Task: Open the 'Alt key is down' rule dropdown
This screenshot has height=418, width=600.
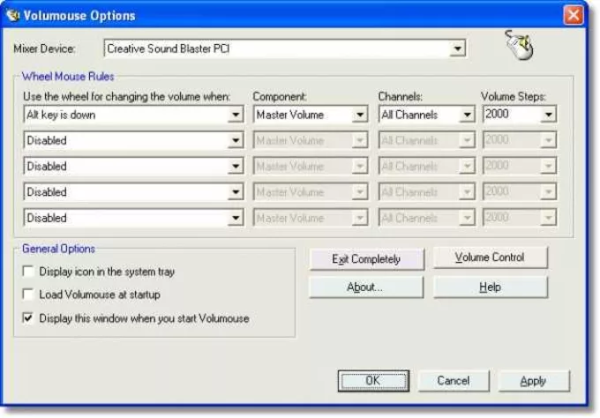Action: coord(134,114)
